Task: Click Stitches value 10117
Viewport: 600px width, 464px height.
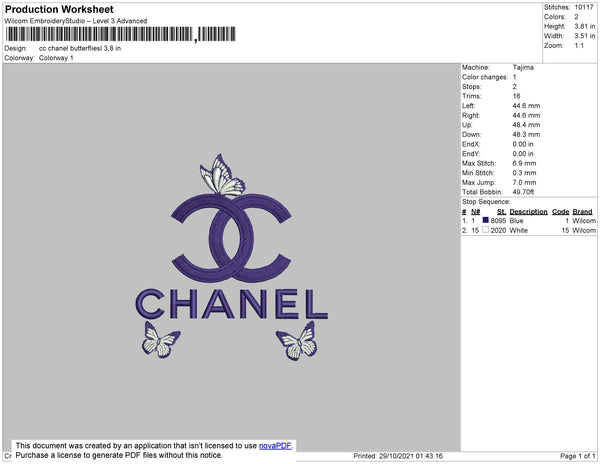Action: [x=584, y=7]
